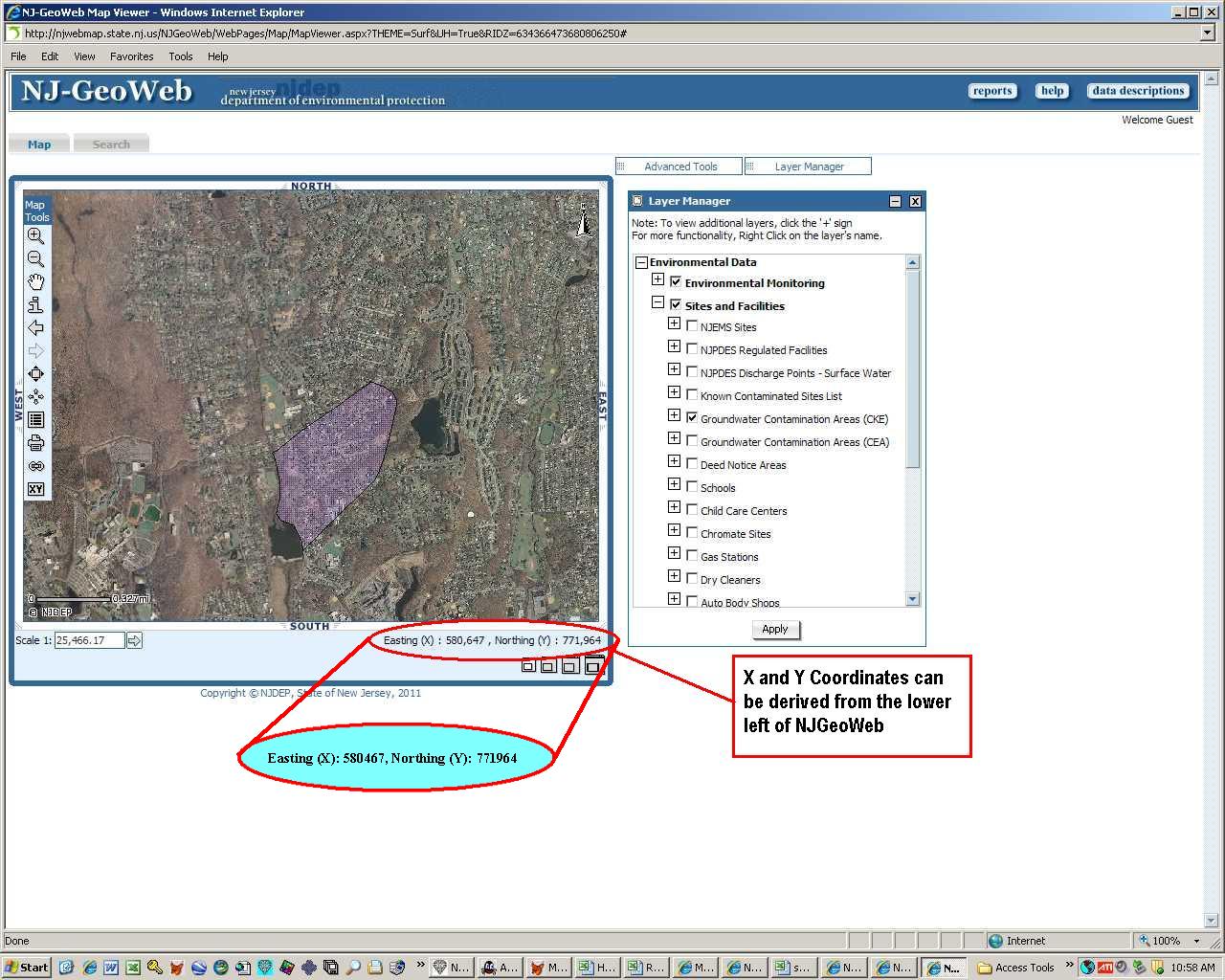Open data descriptions page
This screenshot has width=1225, height=980.
click(x=1138, y=91)
